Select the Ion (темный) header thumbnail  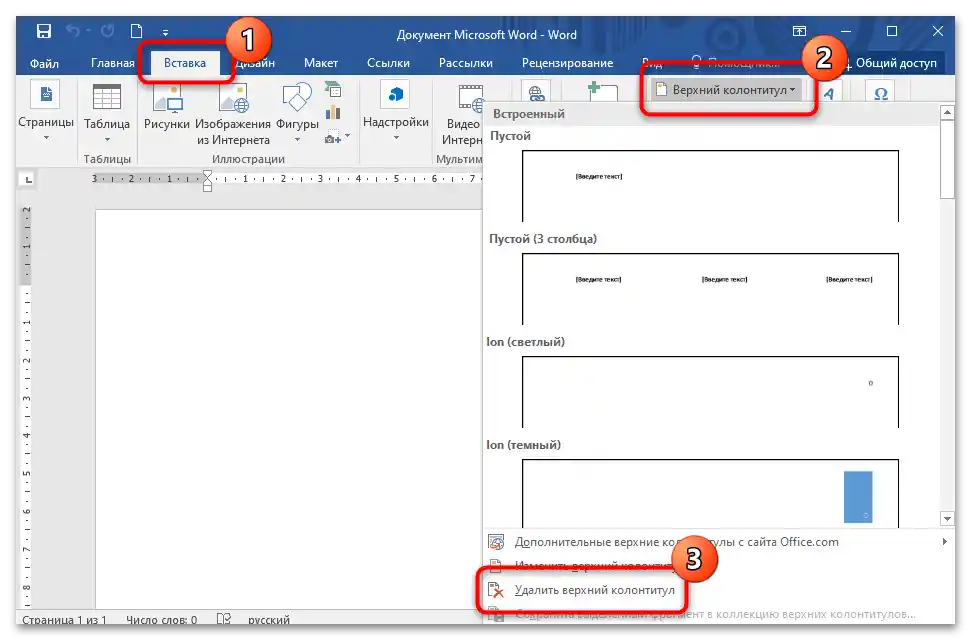click(710, 491)
